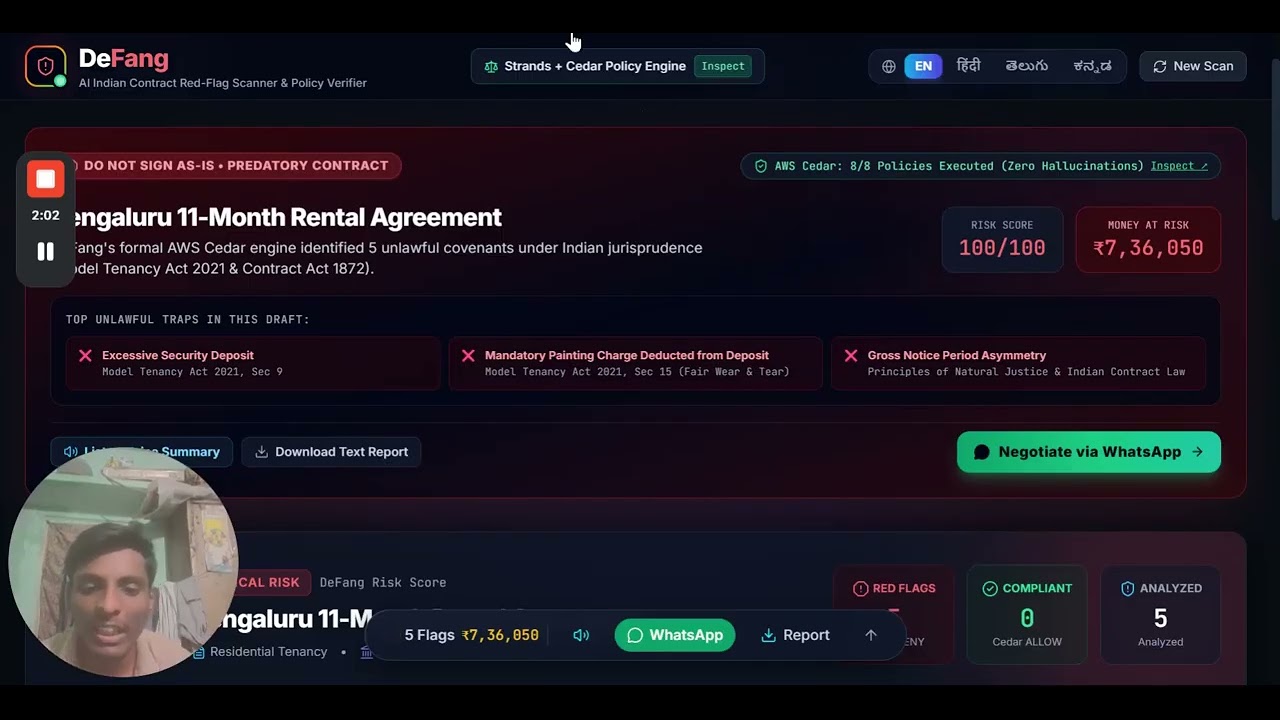Download Text Report

(331, 452)
